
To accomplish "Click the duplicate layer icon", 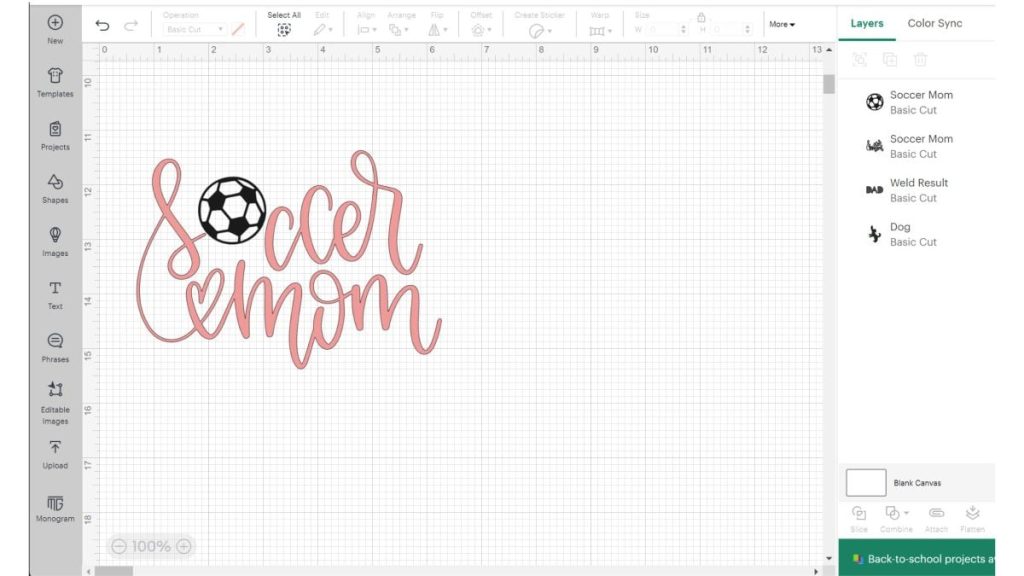I will click(889, 60).
